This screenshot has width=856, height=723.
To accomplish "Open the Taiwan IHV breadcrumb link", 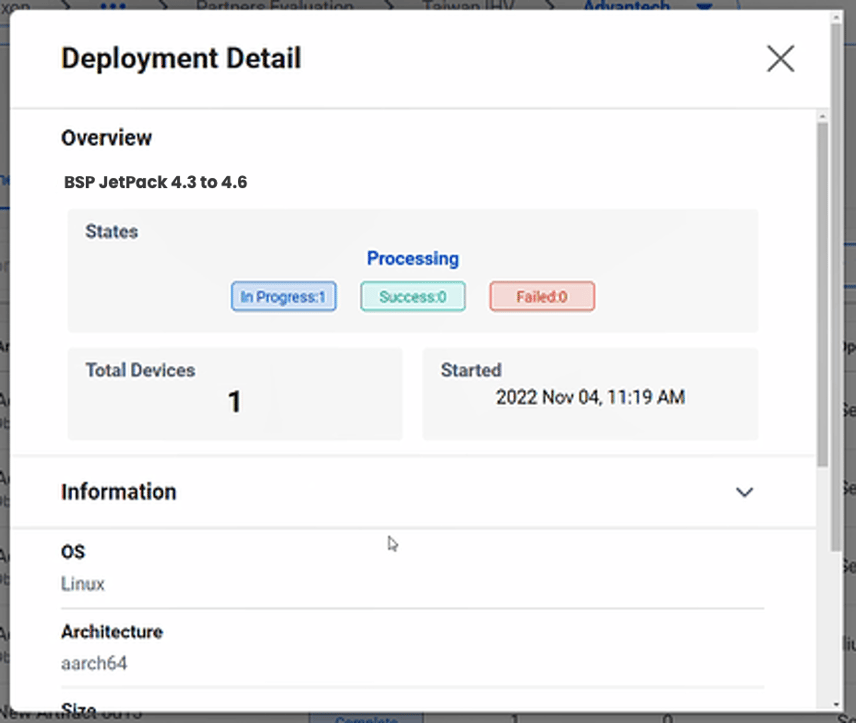I will pos(462,5).
